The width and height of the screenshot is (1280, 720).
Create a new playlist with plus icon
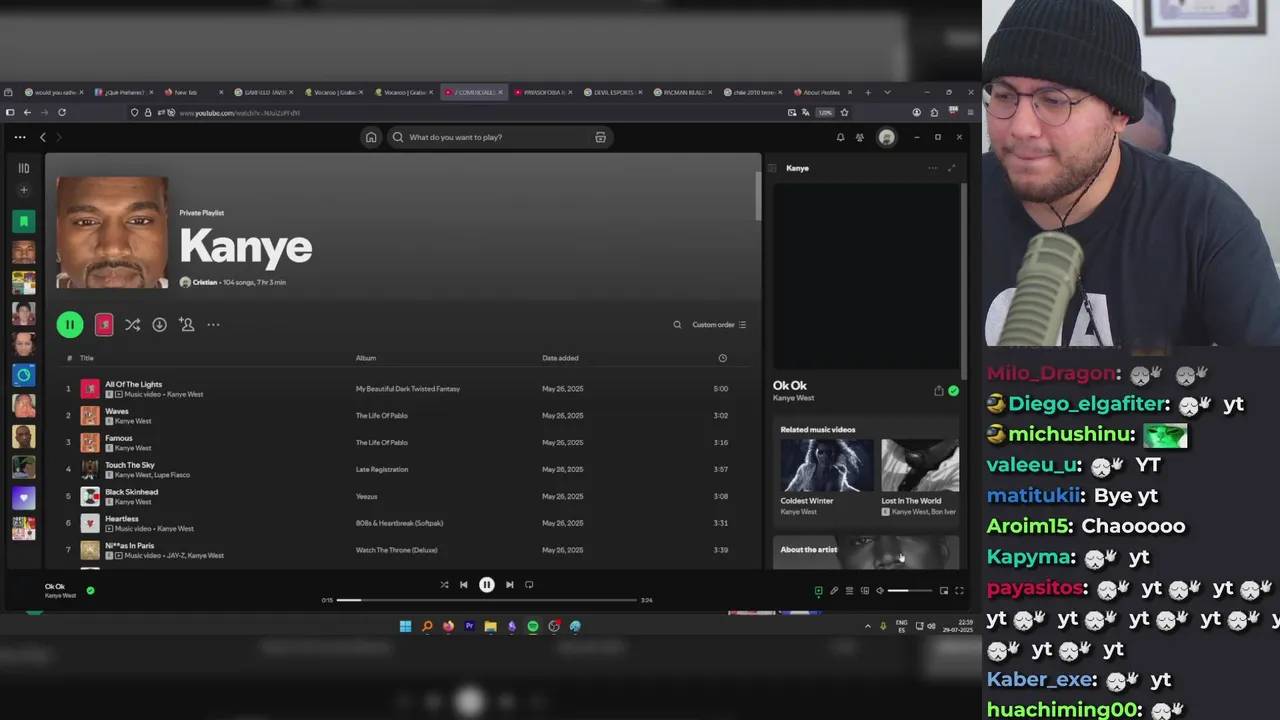(x=24, y=190)
